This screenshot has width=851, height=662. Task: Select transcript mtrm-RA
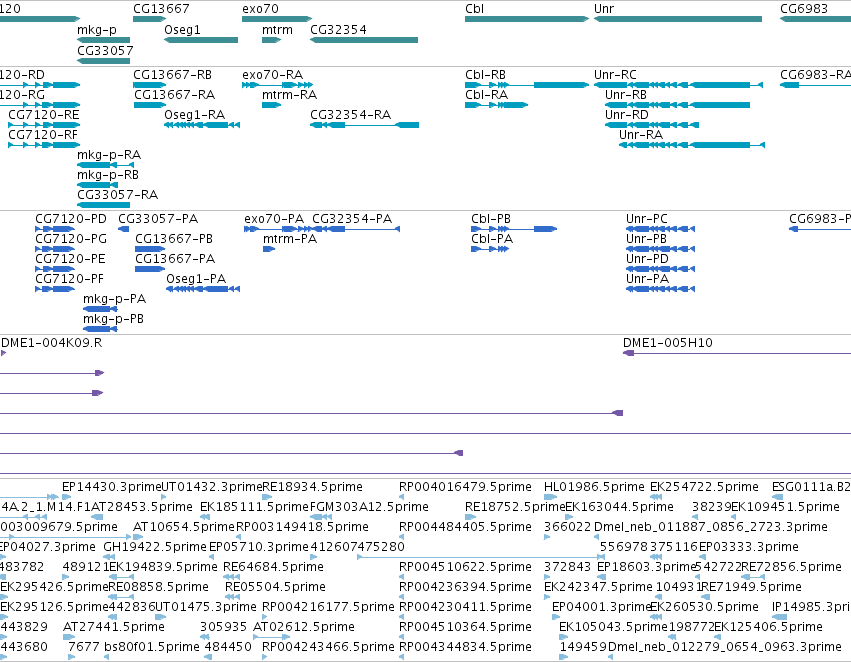pos(289,95)
